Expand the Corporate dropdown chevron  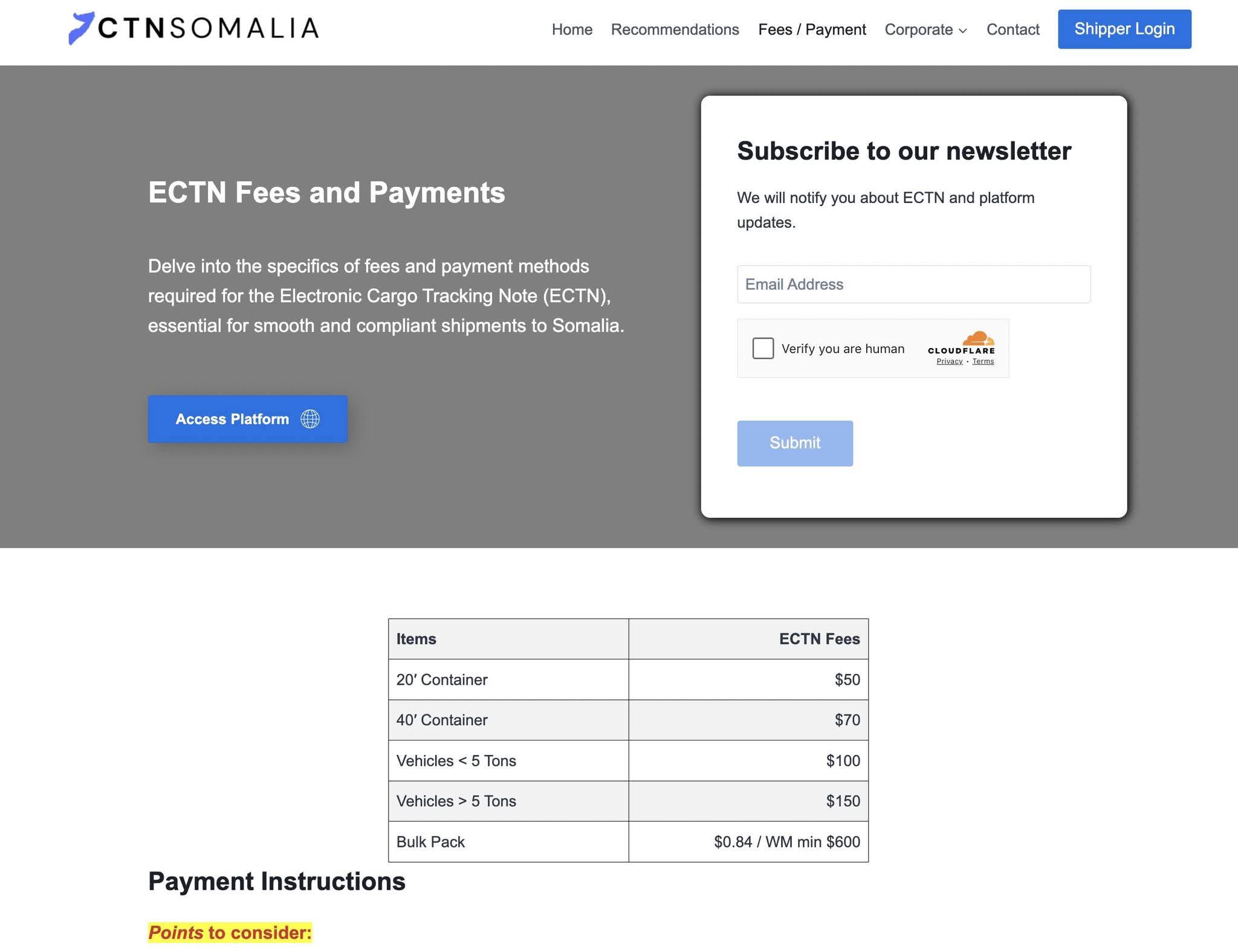pyautogui.click(x=963, y=30)
